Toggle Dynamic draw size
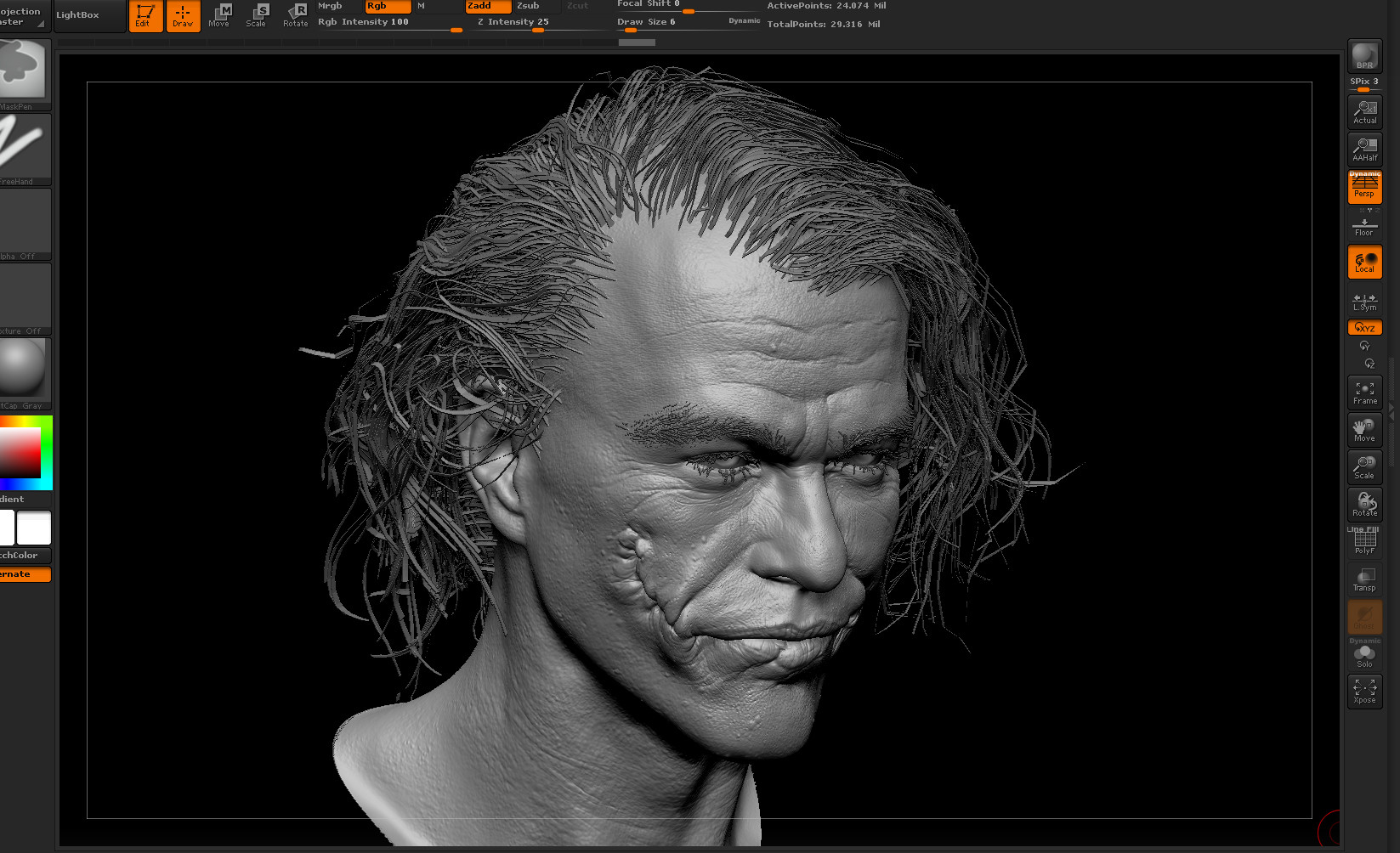Image resolution: width=1400 pixels, height=853 pixels. pos(744,21)
